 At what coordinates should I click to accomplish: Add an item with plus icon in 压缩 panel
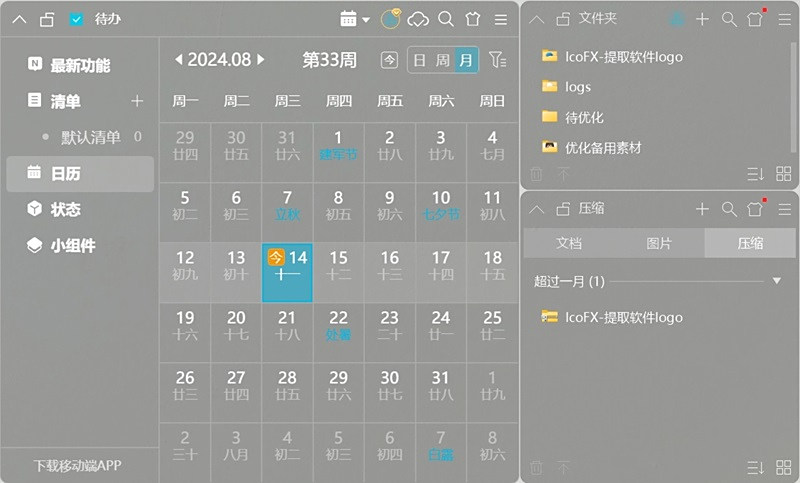tap(703, 209)
